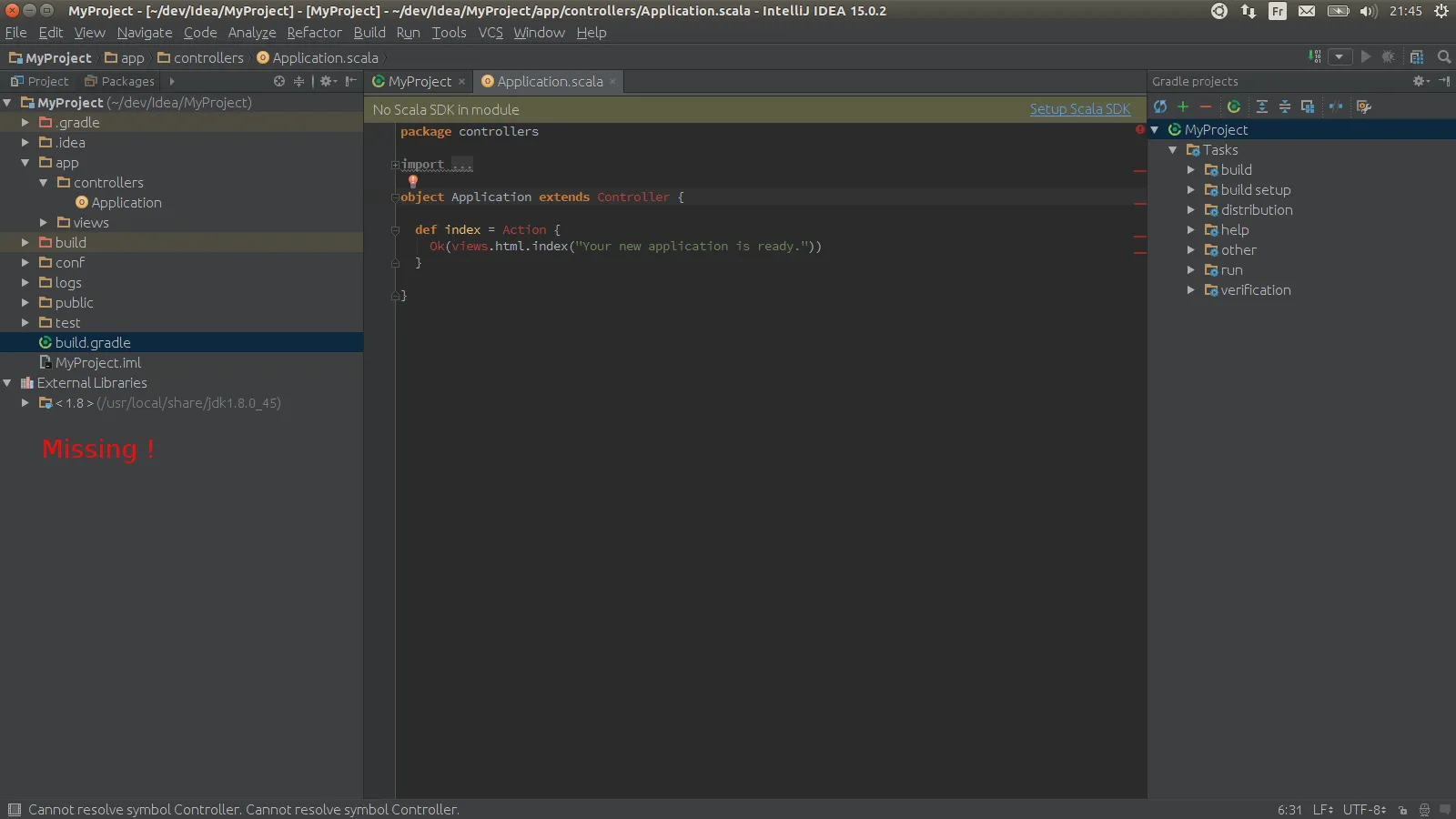
Task: Expand the build setup Gradle tasks
Action: (1190, 189)
